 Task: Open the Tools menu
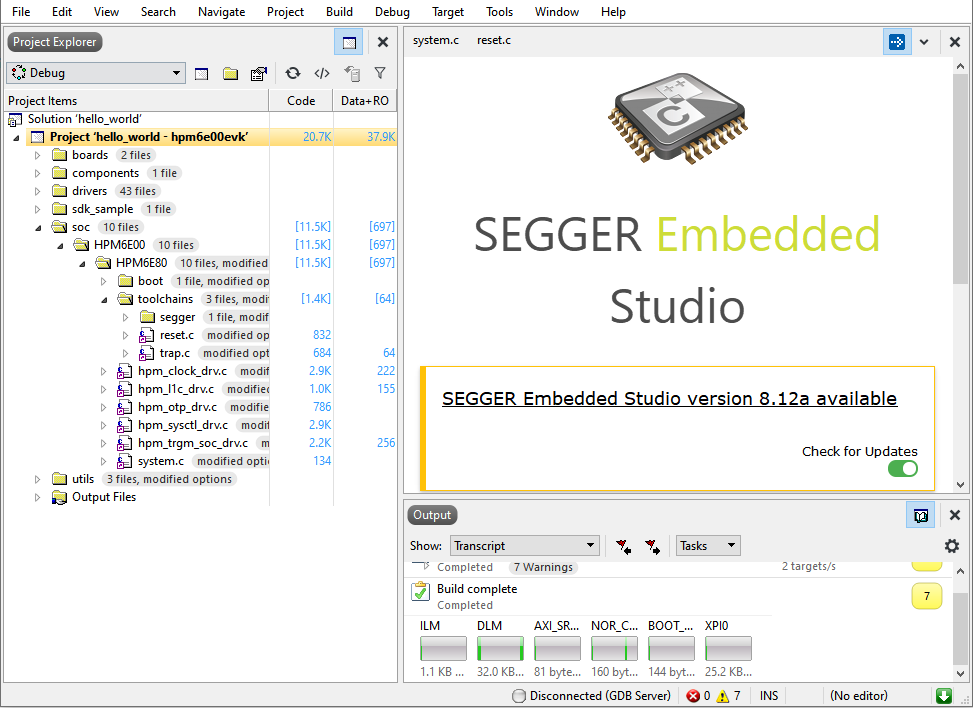(500, 12)
